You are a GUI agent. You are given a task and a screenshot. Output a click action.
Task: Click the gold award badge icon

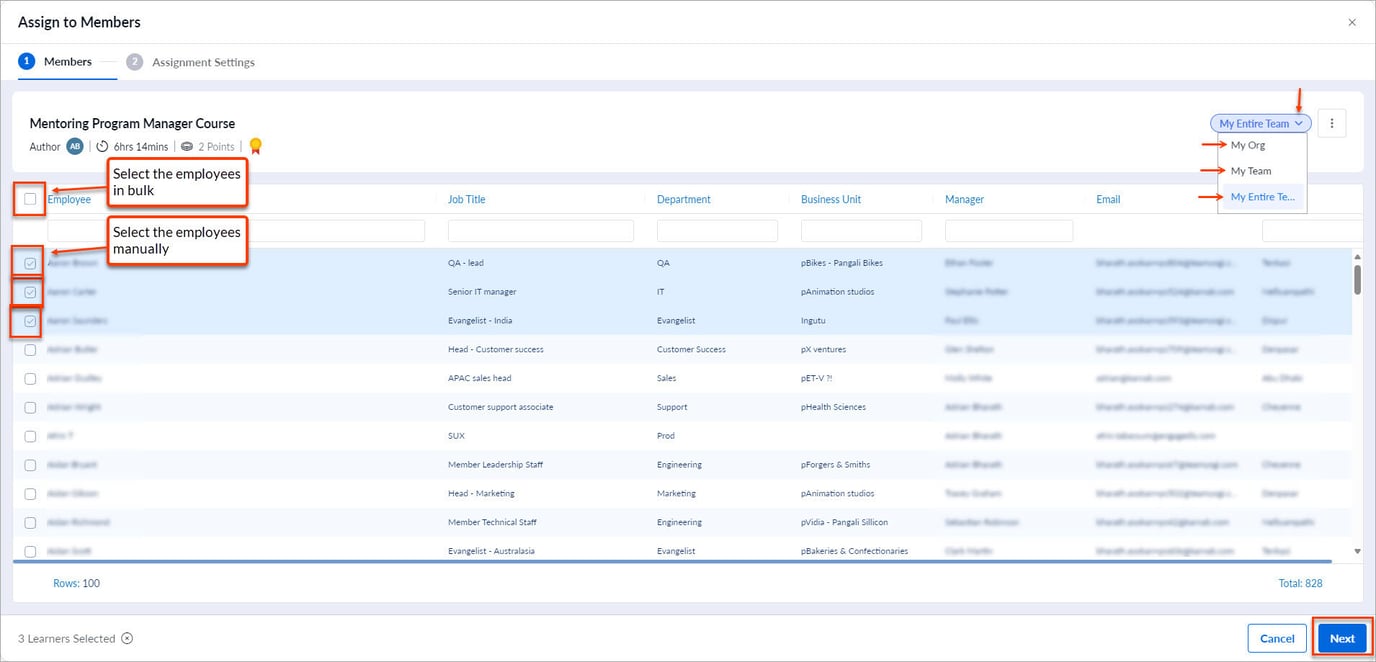[x=256, y=147]
